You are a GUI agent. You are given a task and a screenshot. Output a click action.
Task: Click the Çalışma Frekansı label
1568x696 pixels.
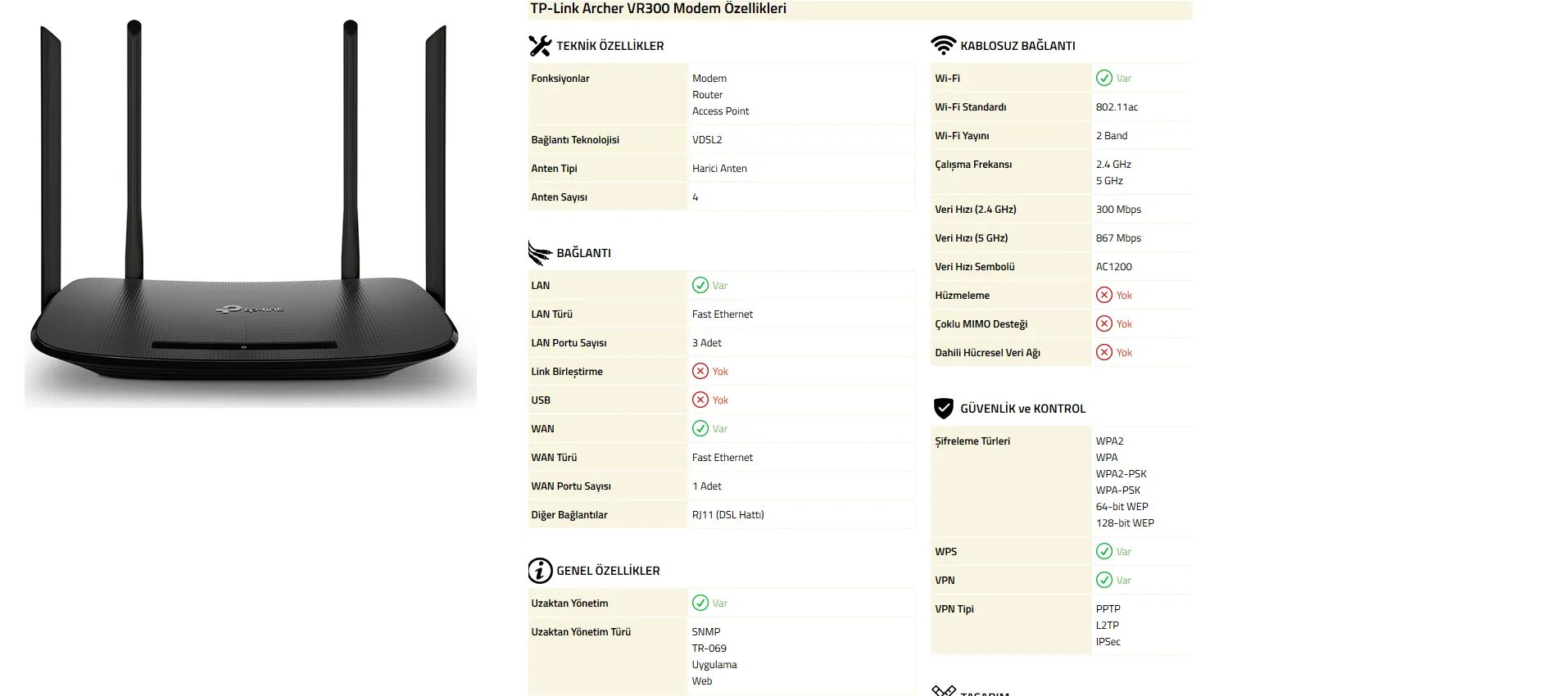pos(973,165)
